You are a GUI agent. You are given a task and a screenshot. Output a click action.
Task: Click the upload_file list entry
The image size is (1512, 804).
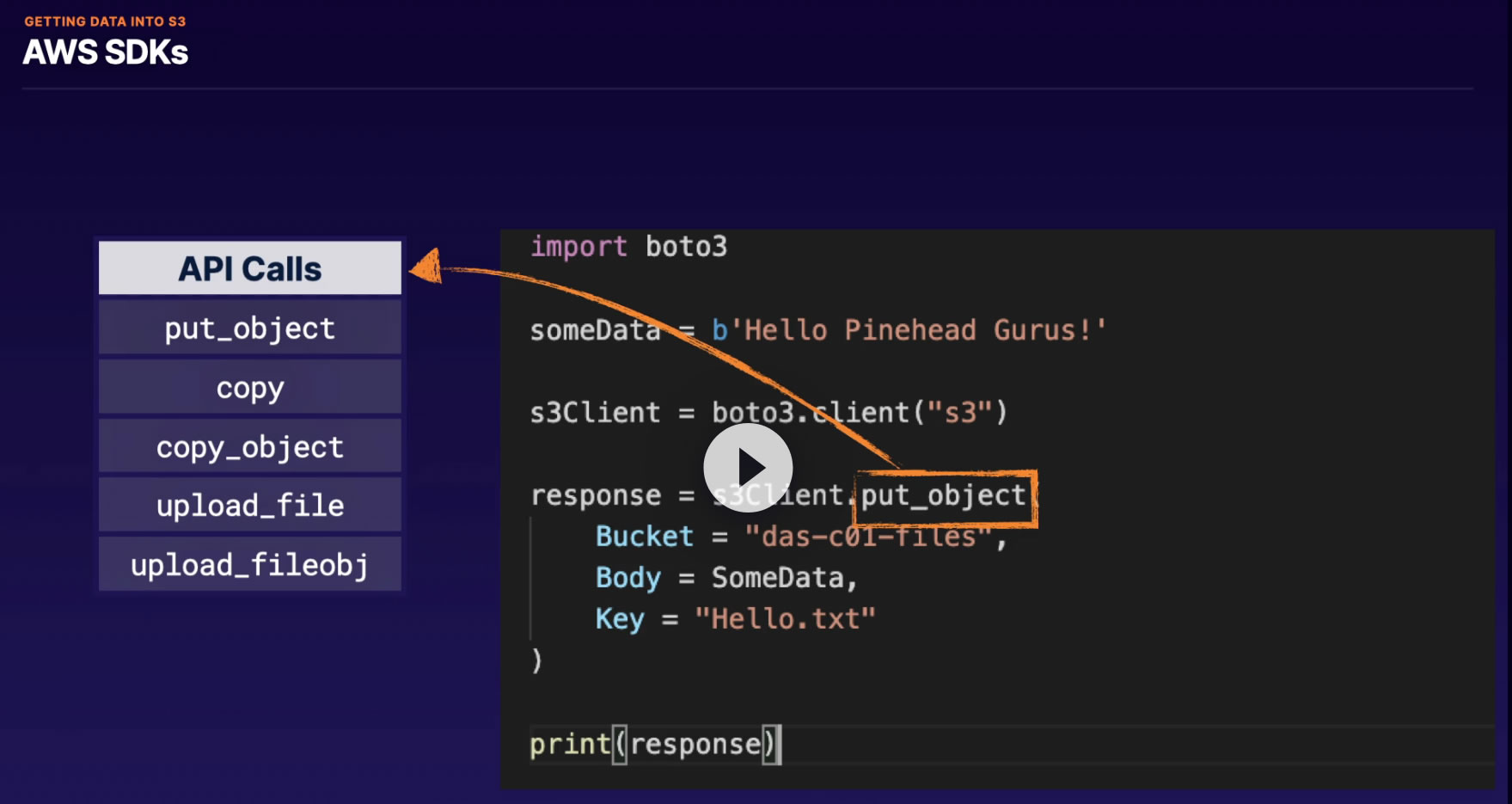[x=249, y=505]
